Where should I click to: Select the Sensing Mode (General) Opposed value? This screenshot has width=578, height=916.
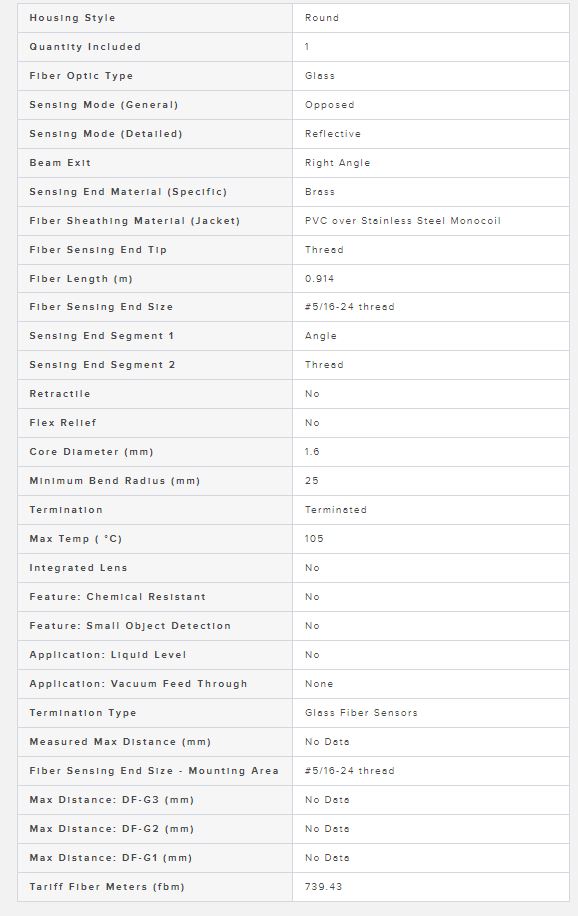pos(330,105)
